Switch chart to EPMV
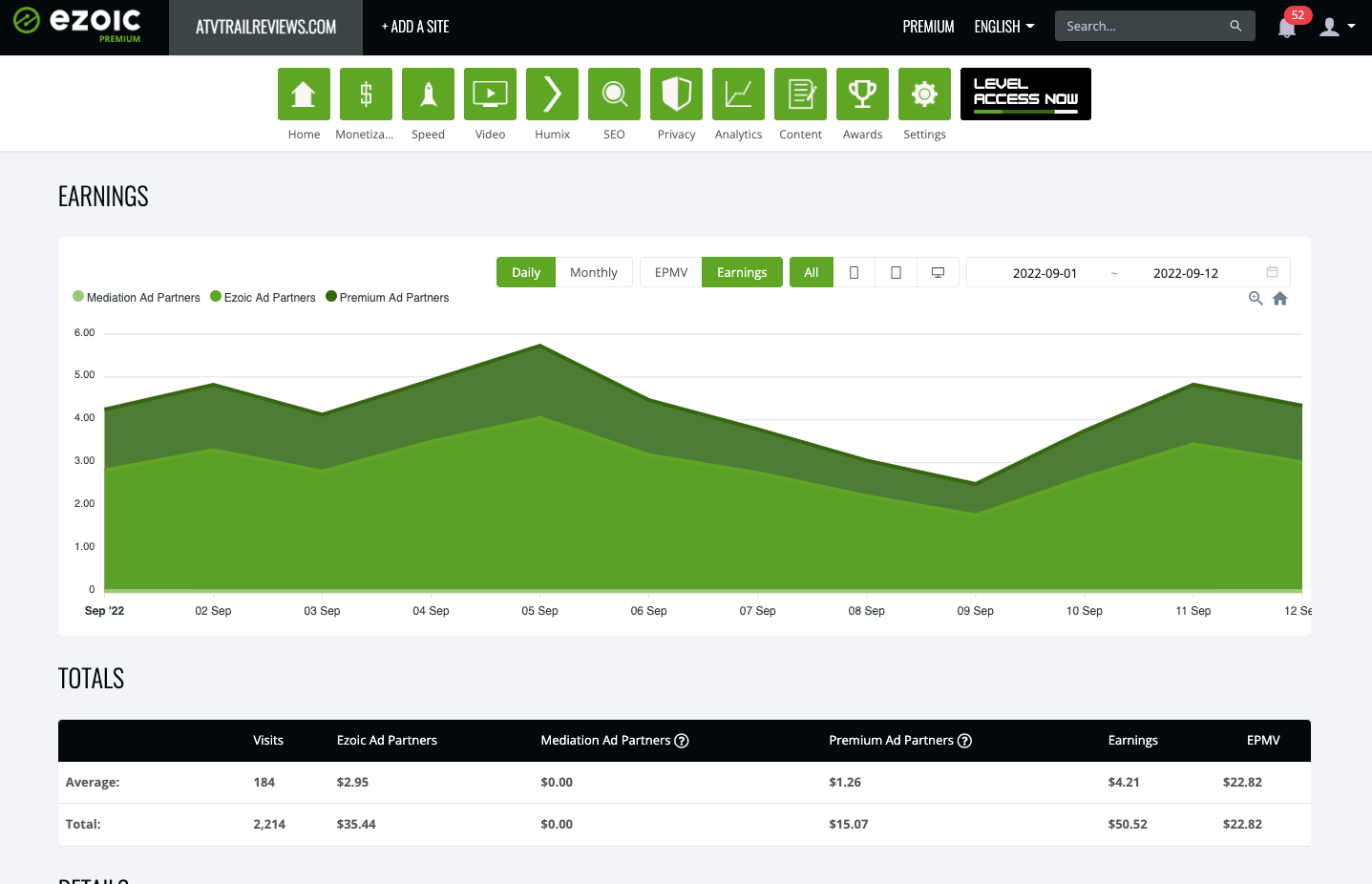The image size is (1372, 884). [x=671, y=272]
